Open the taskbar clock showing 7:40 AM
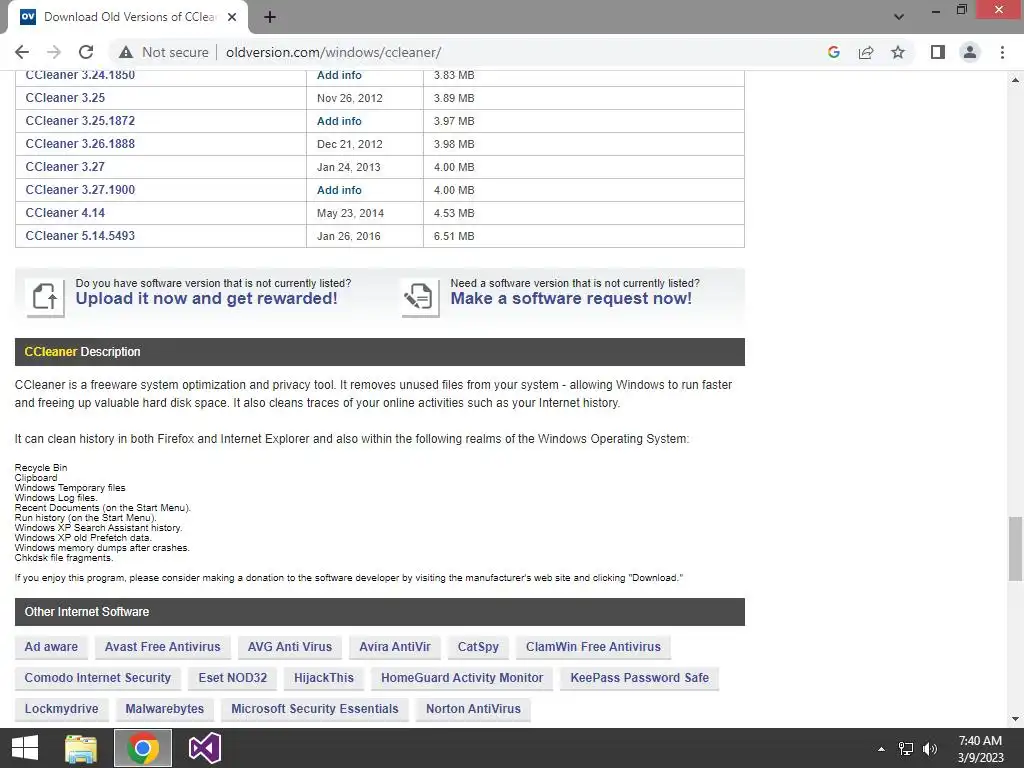 pos(980,749)
